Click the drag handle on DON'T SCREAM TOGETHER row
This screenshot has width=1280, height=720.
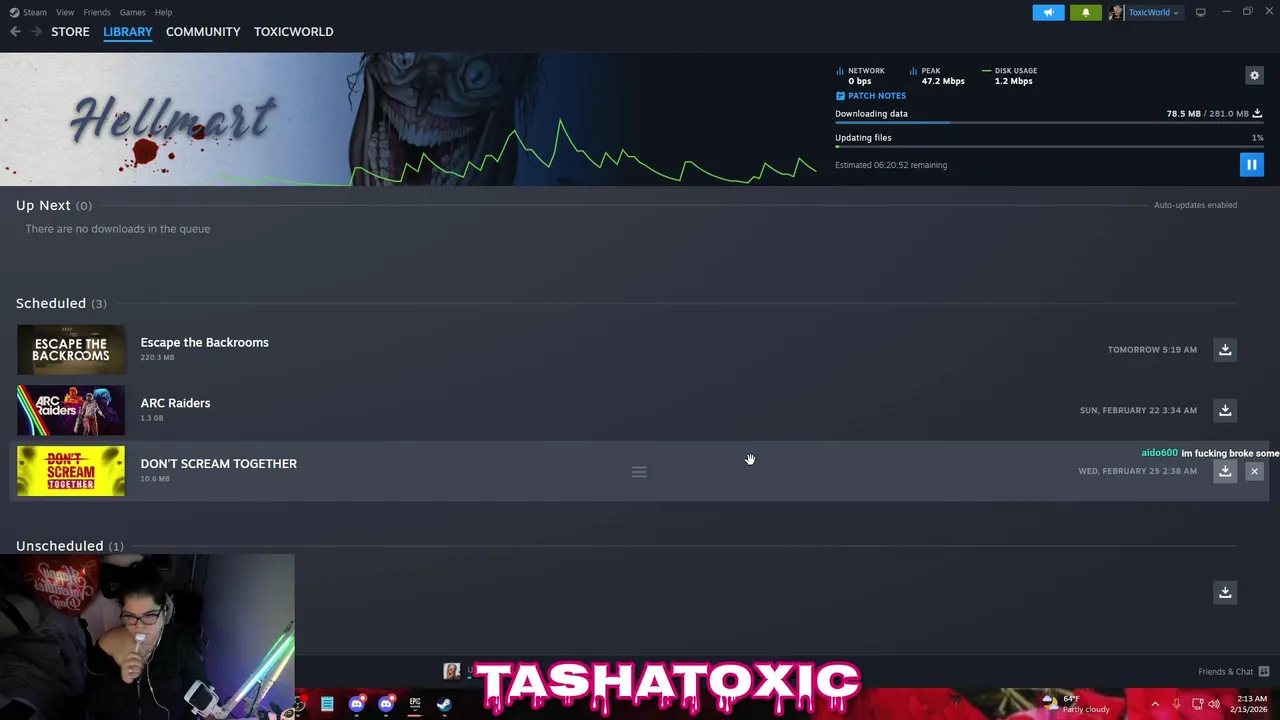click(639, 472)
